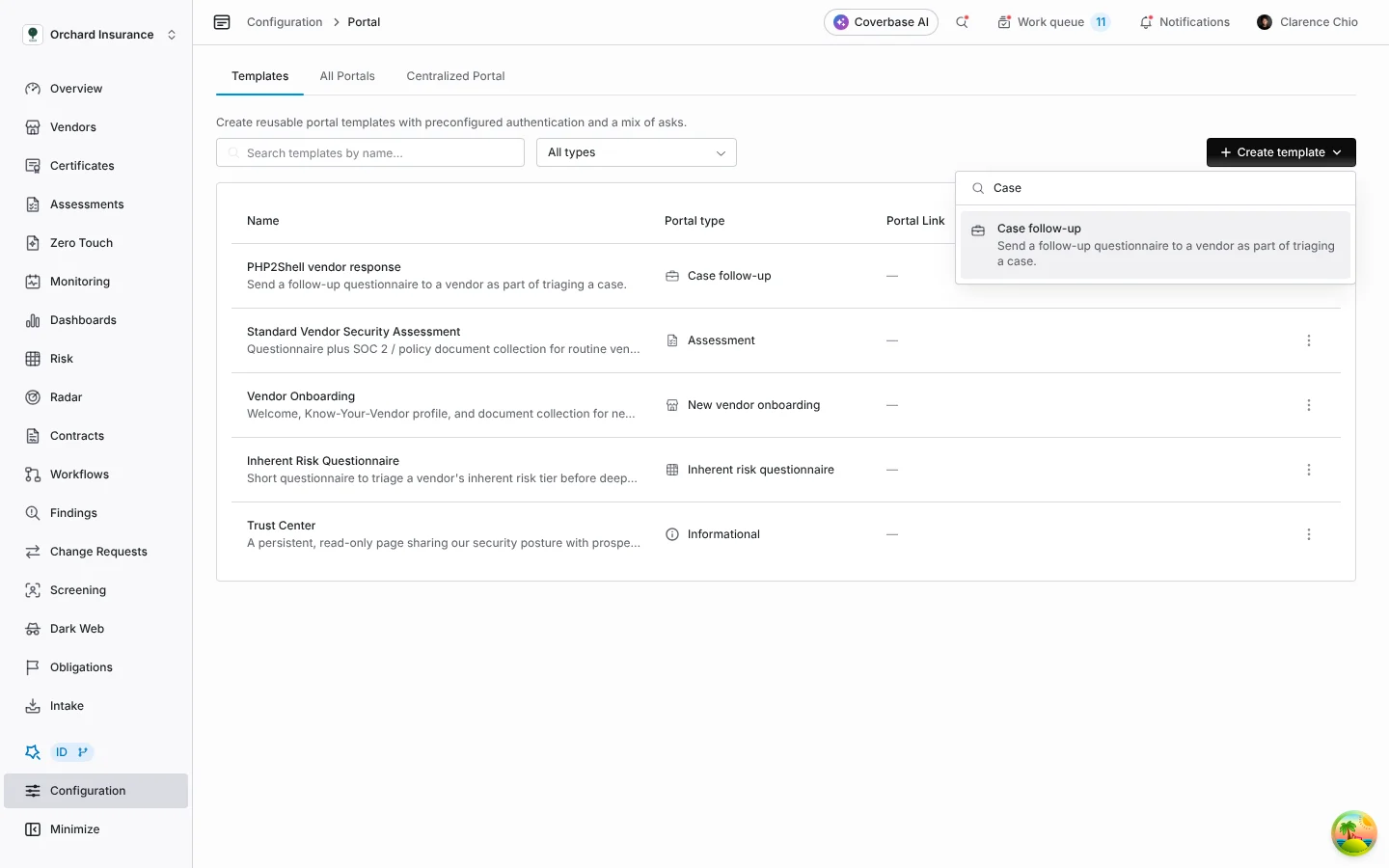The width and height of the screenshot is (1389, 868).
Task: Click the search icon next to Coverbase AI
Action: 962,22
